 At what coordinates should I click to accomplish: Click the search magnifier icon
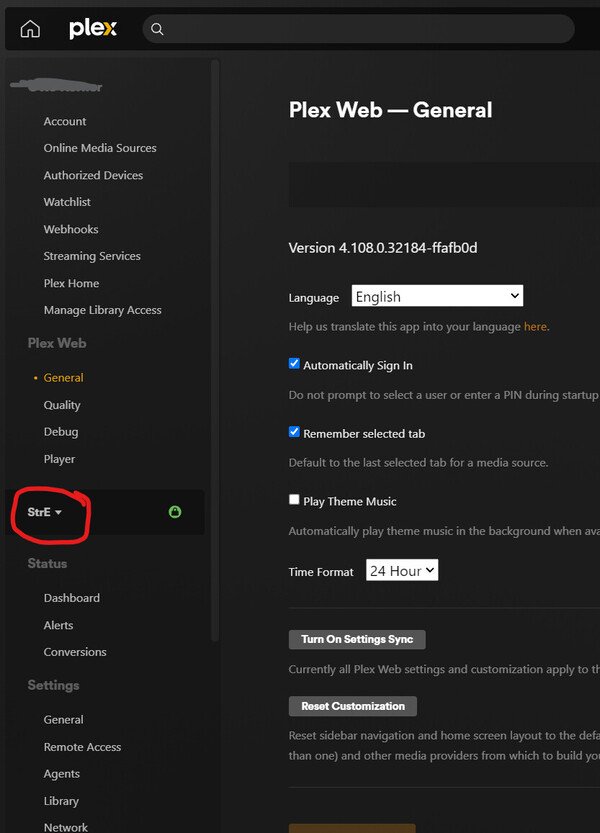[x=157, y=29]
